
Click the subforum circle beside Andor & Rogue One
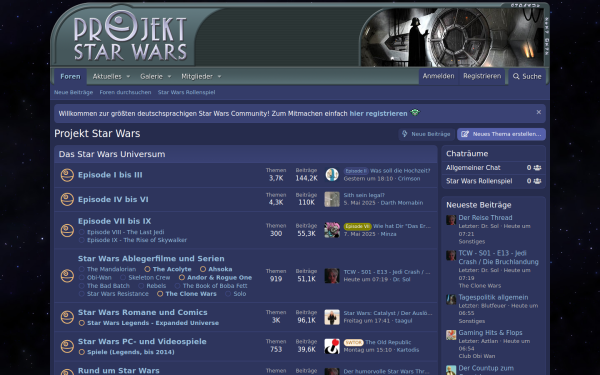(182, 277)
